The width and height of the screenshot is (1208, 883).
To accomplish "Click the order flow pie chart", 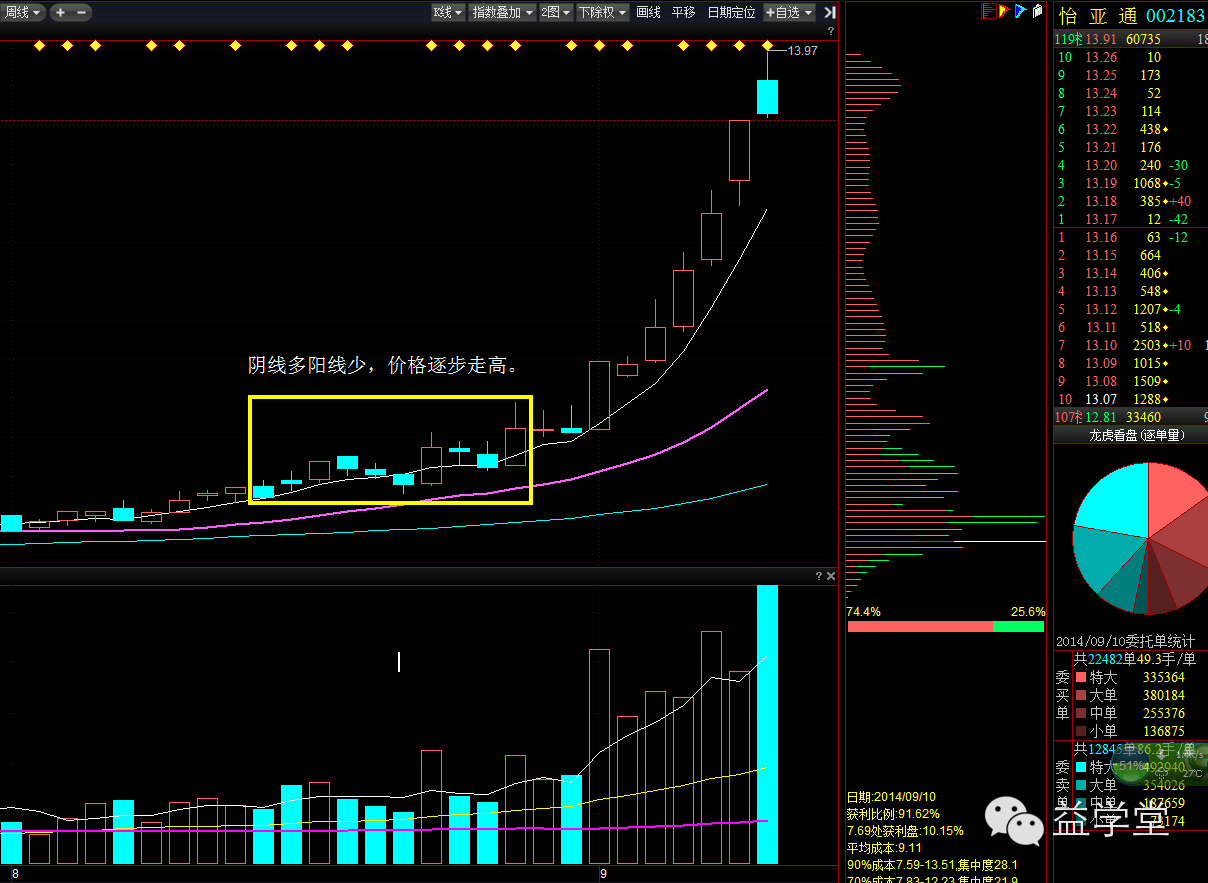I will point(1143,538).
